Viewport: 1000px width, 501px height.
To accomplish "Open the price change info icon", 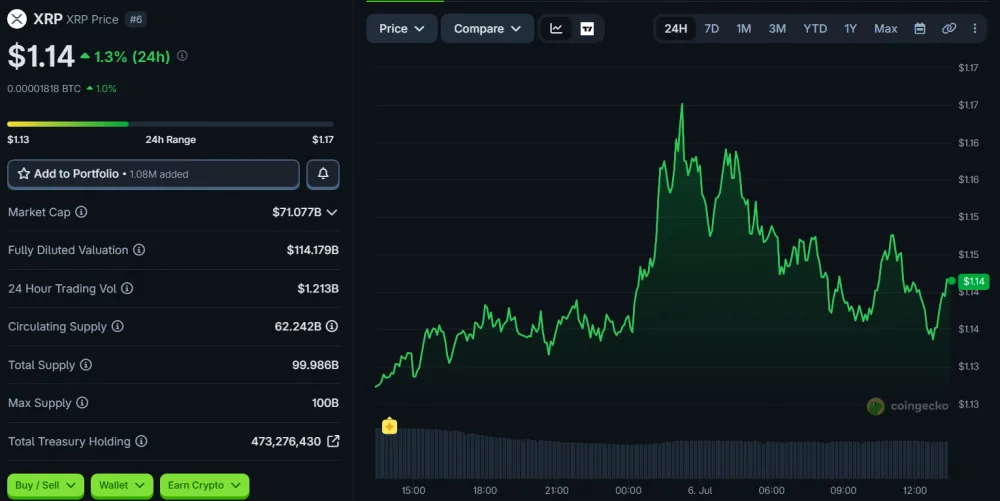I will [x=182, y=56].
